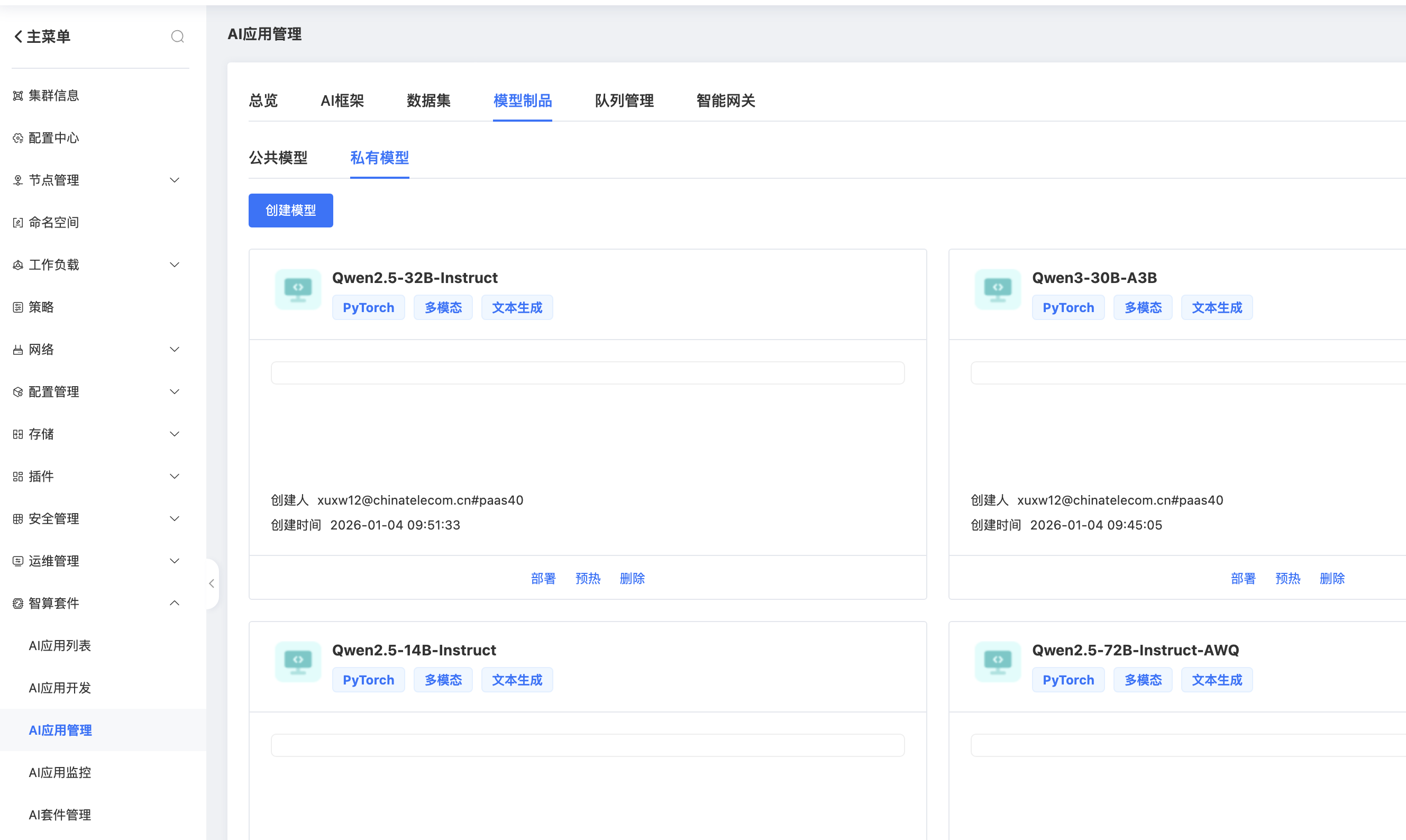The width and height of the screenshot is (1406, 840).
Task: Click the 集群信息 sidebar icon
Action: pyautogui.click(x=18, y=96)
